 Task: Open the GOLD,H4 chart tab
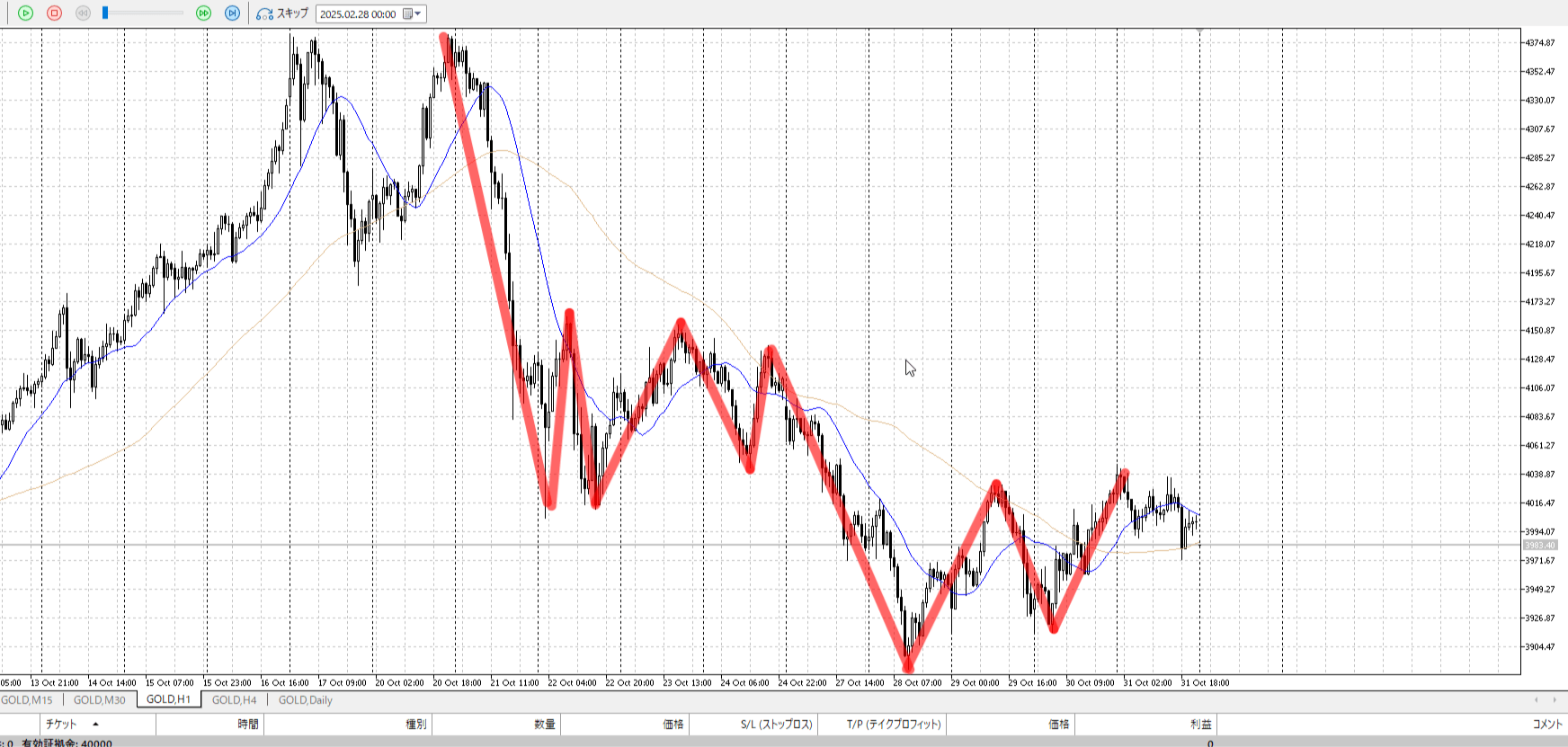click(234, 700)
